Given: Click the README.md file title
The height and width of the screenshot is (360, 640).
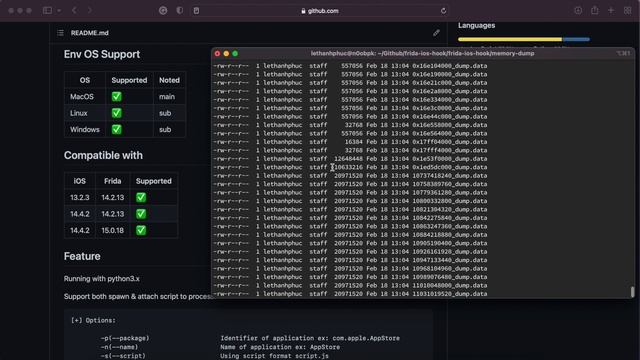Looking at the screenshot, I should tap(90, 33).
